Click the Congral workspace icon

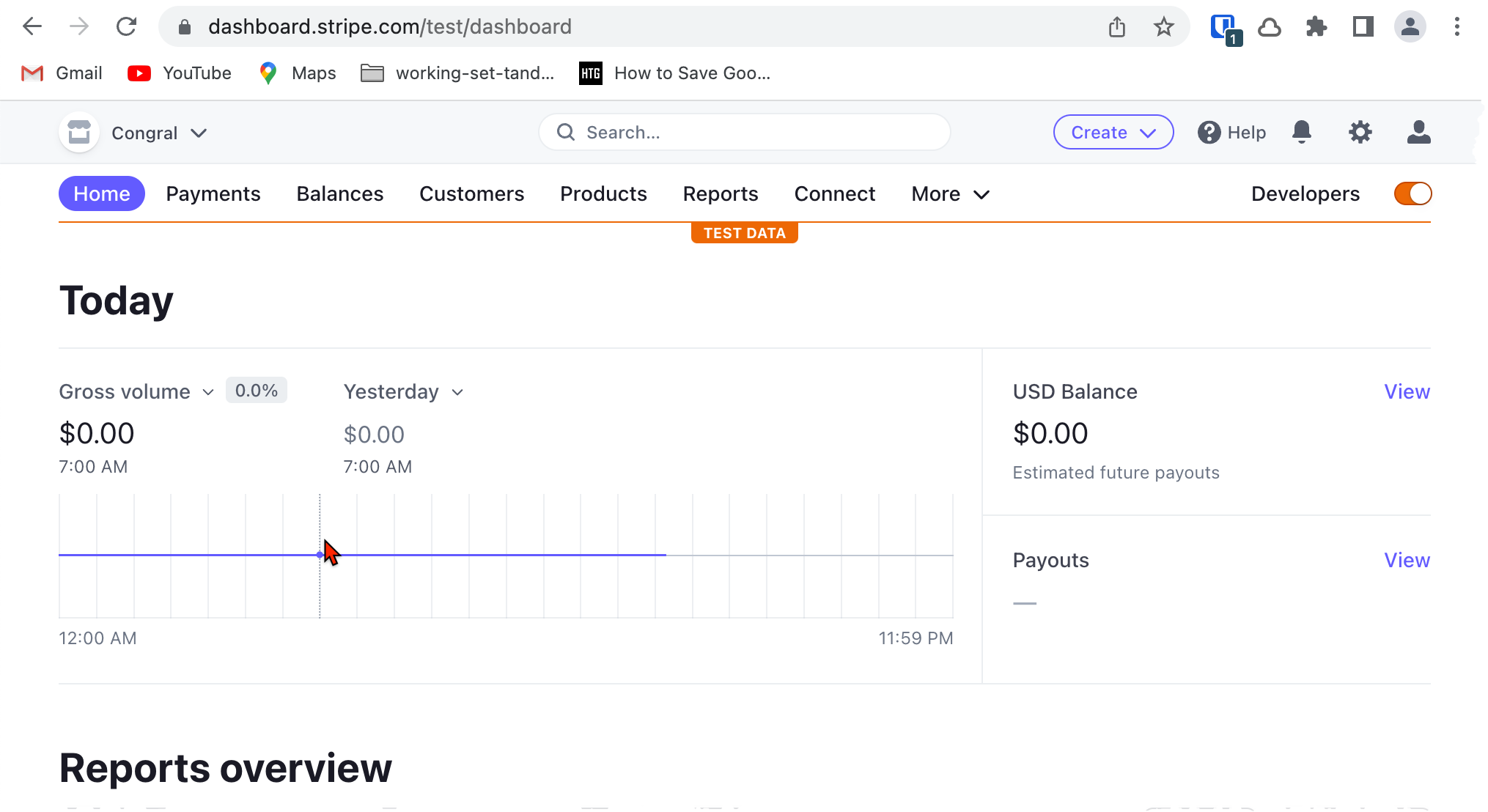click(x=78, y=132)
